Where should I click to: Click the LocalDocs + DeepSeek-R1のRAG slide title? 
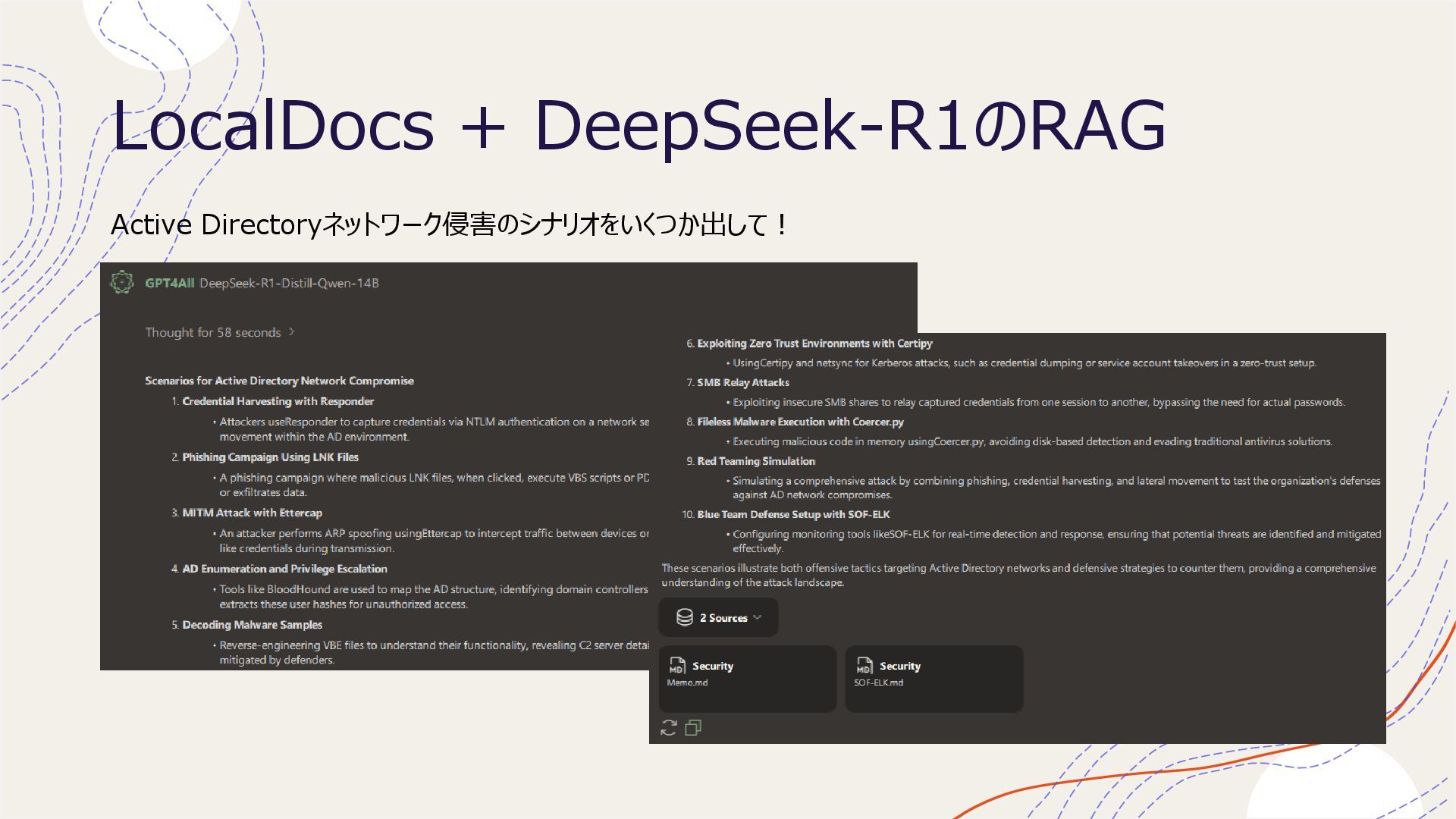coord(639,125)
